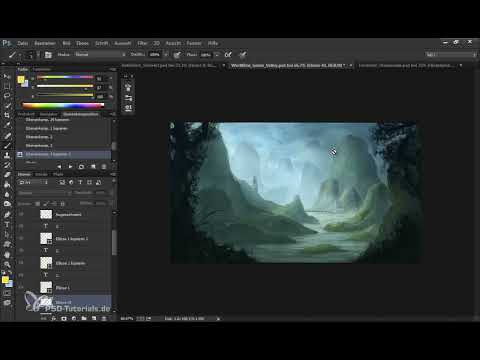Click the trash icon in Layers panel
Screen dimensions: 480x360
pos(104,319)
